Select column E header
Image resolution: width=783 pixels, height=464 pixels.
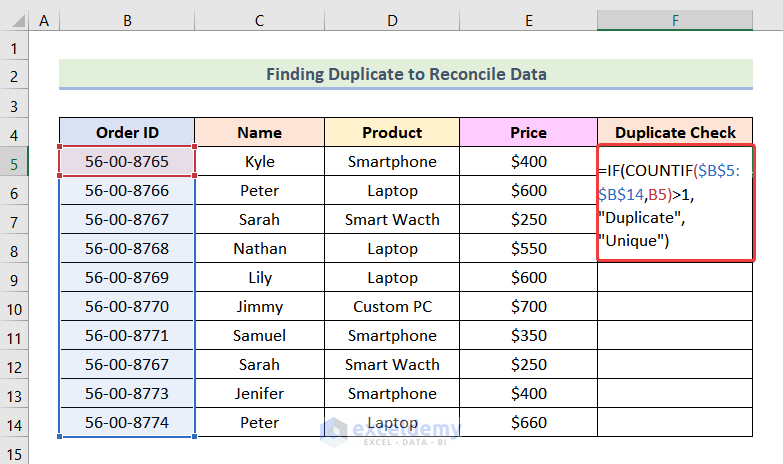(528, 21)
